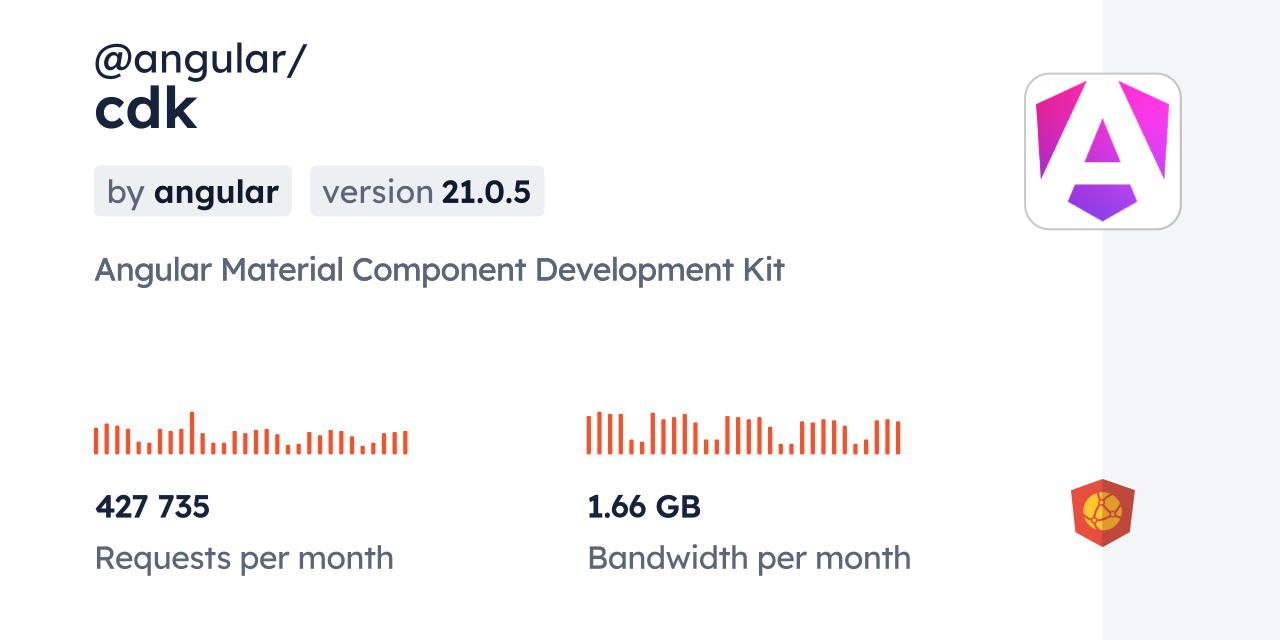Open the "by angular" author badge
Viewport: 1280px width, 640px height.
click(x=193, y=191)
